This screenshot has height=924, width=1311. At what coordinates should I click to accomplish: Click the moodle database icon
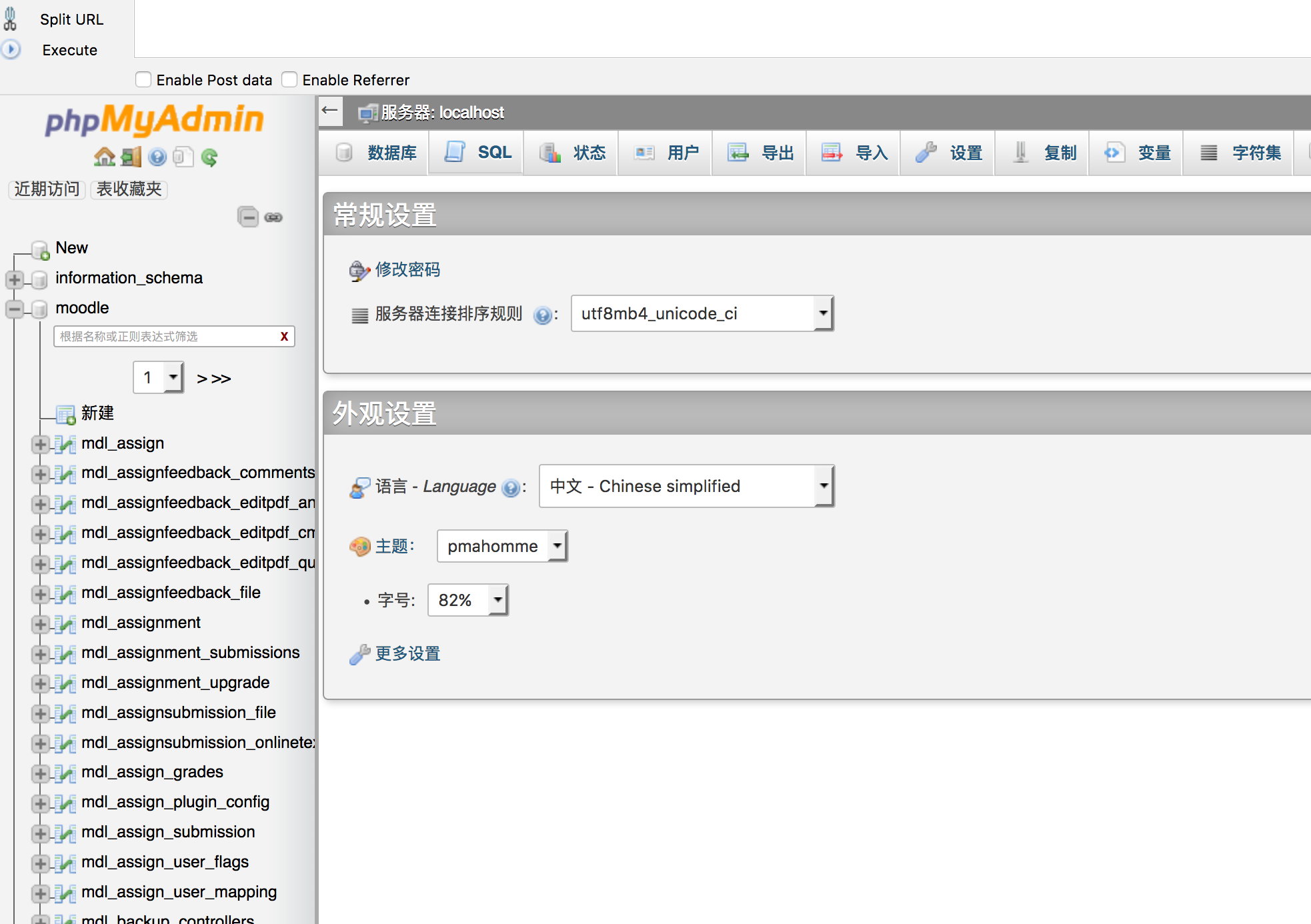pos(40,309)
